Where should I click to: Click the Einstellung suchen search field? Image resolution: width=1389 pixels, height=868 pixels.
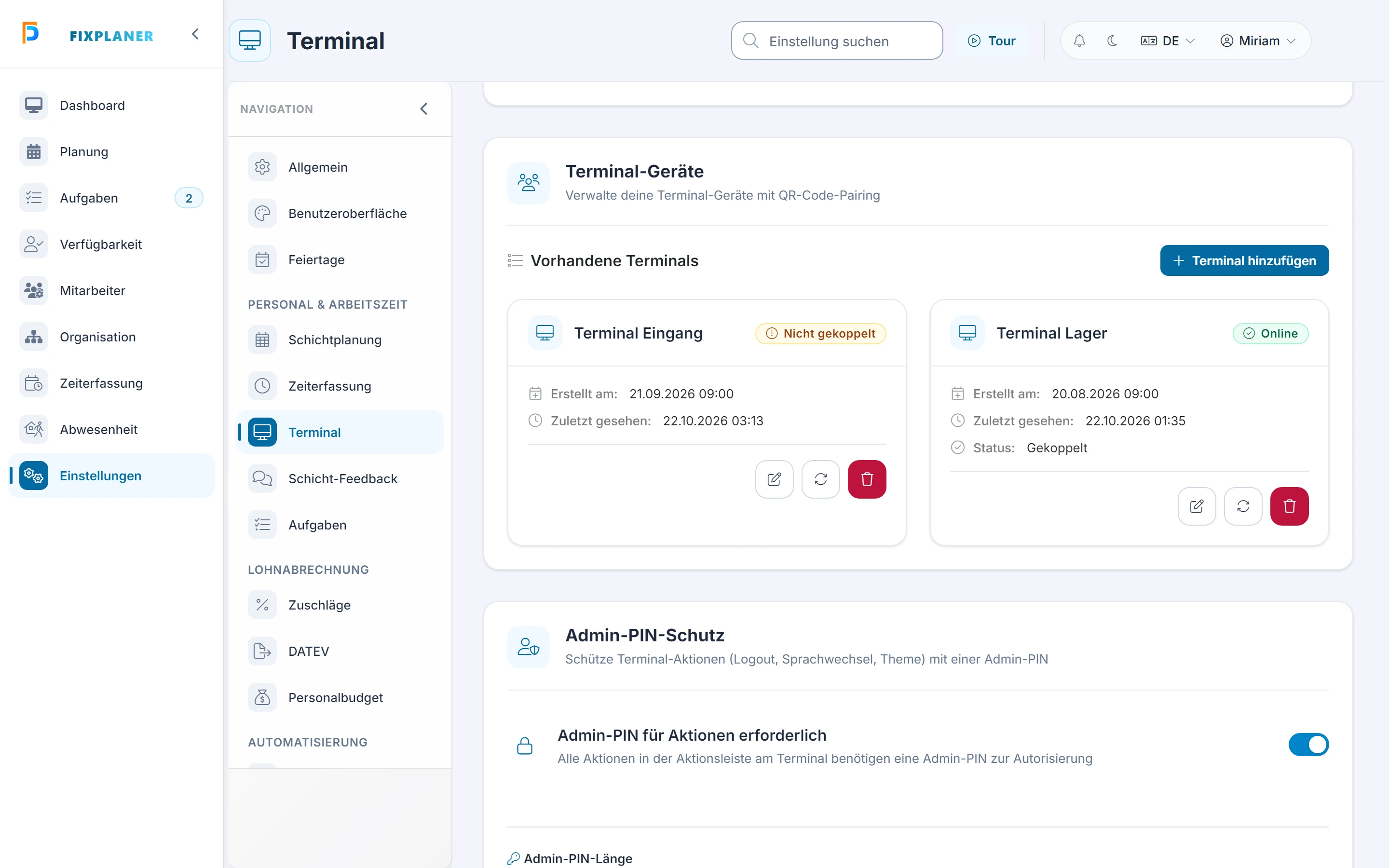pyautogui.click(x=837, y=41)
